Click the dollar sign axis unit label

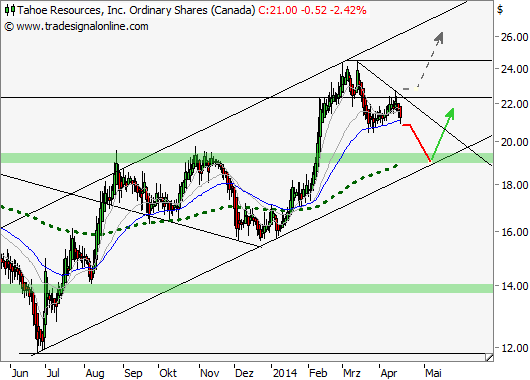tap(500, 9)
